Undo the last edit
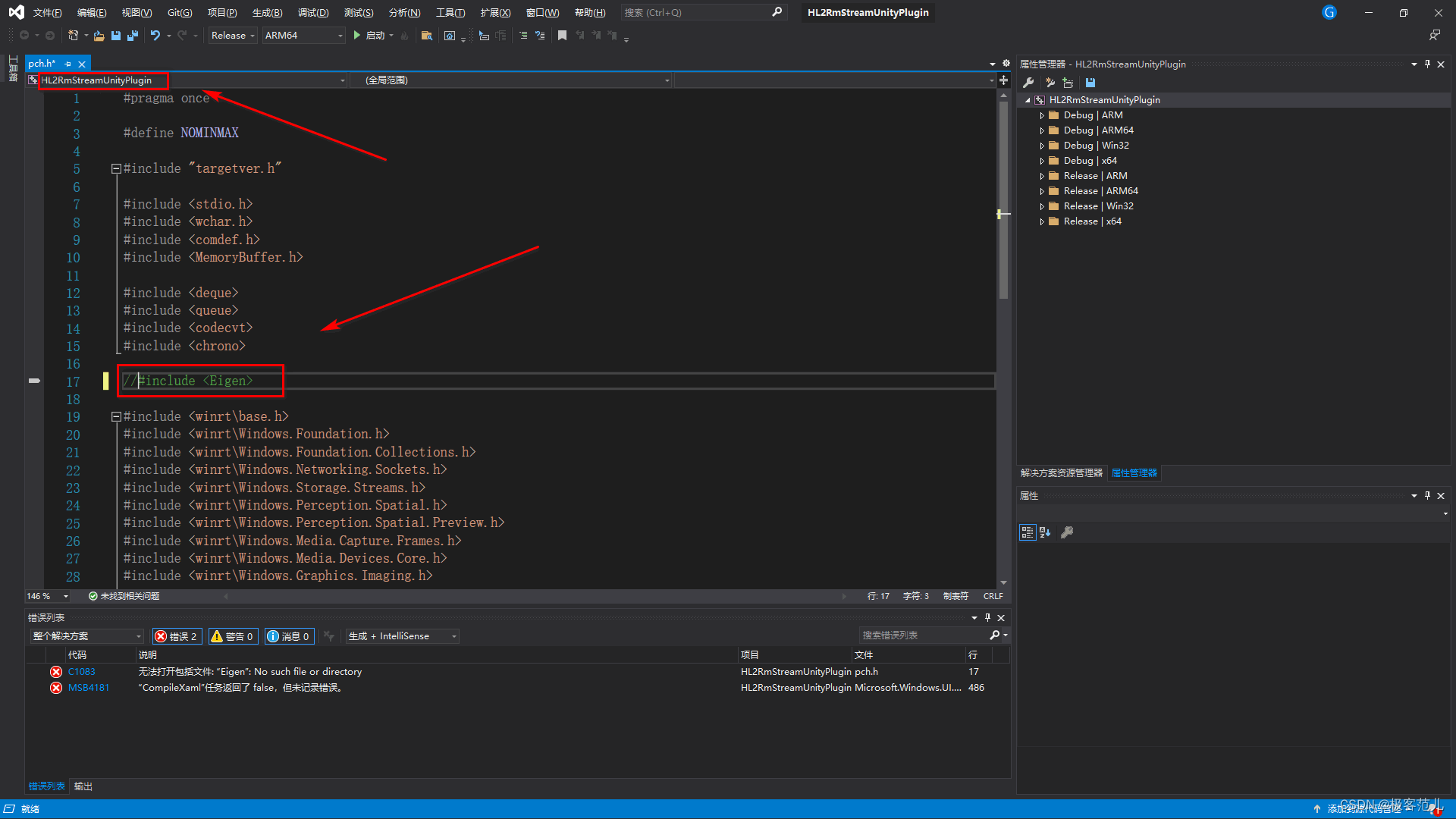Viewport: 1456px width, 819px height. point(155,36)
